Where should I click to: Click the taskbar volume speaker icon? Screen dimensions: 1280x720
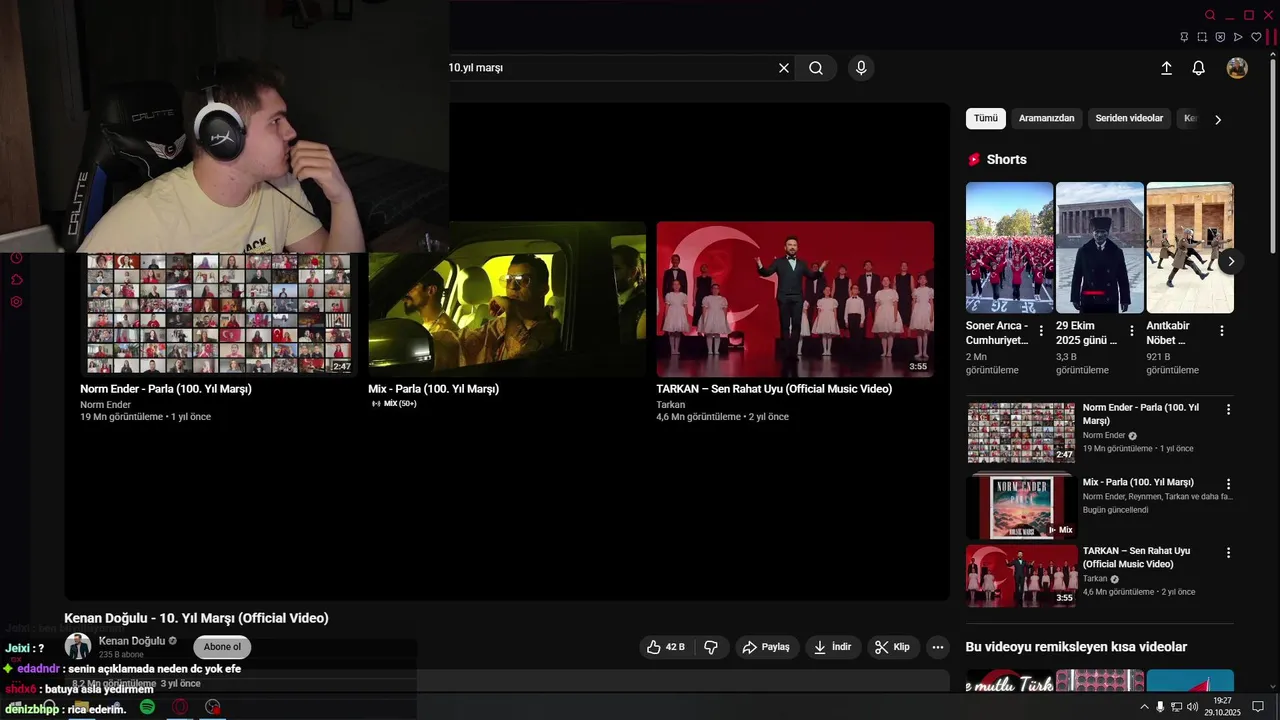coord(1192,707)
